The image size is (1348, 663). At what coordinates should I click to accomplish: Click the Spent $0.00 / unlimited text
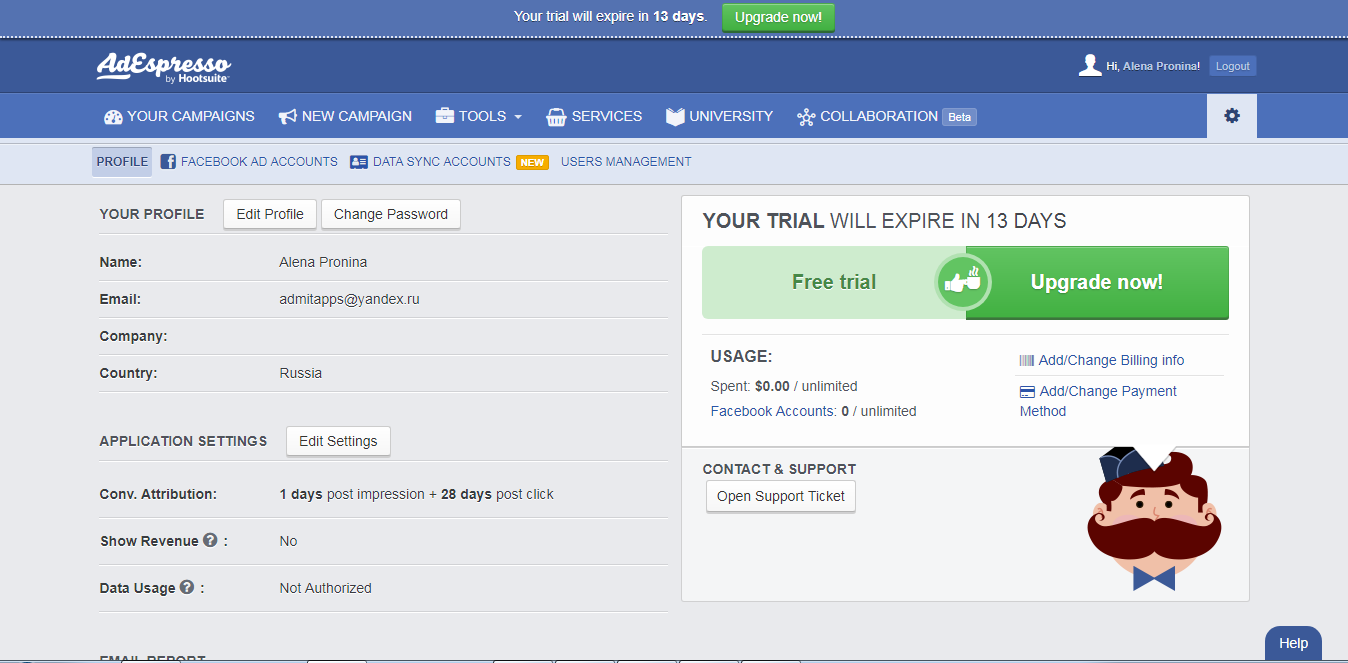pyautogui.click(x=784, y=386)
